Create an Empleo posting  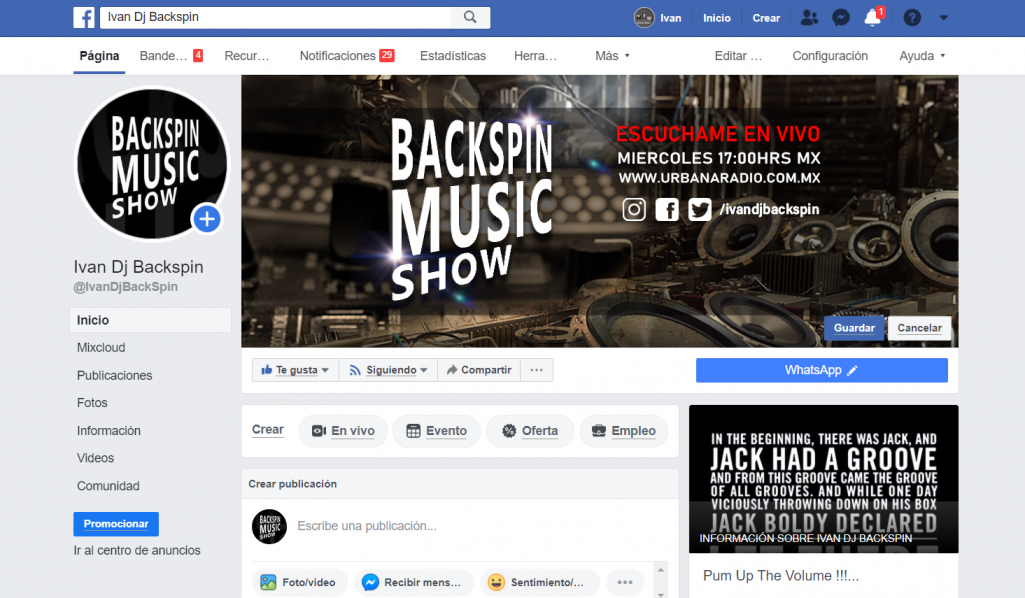(x=624, y=431)
